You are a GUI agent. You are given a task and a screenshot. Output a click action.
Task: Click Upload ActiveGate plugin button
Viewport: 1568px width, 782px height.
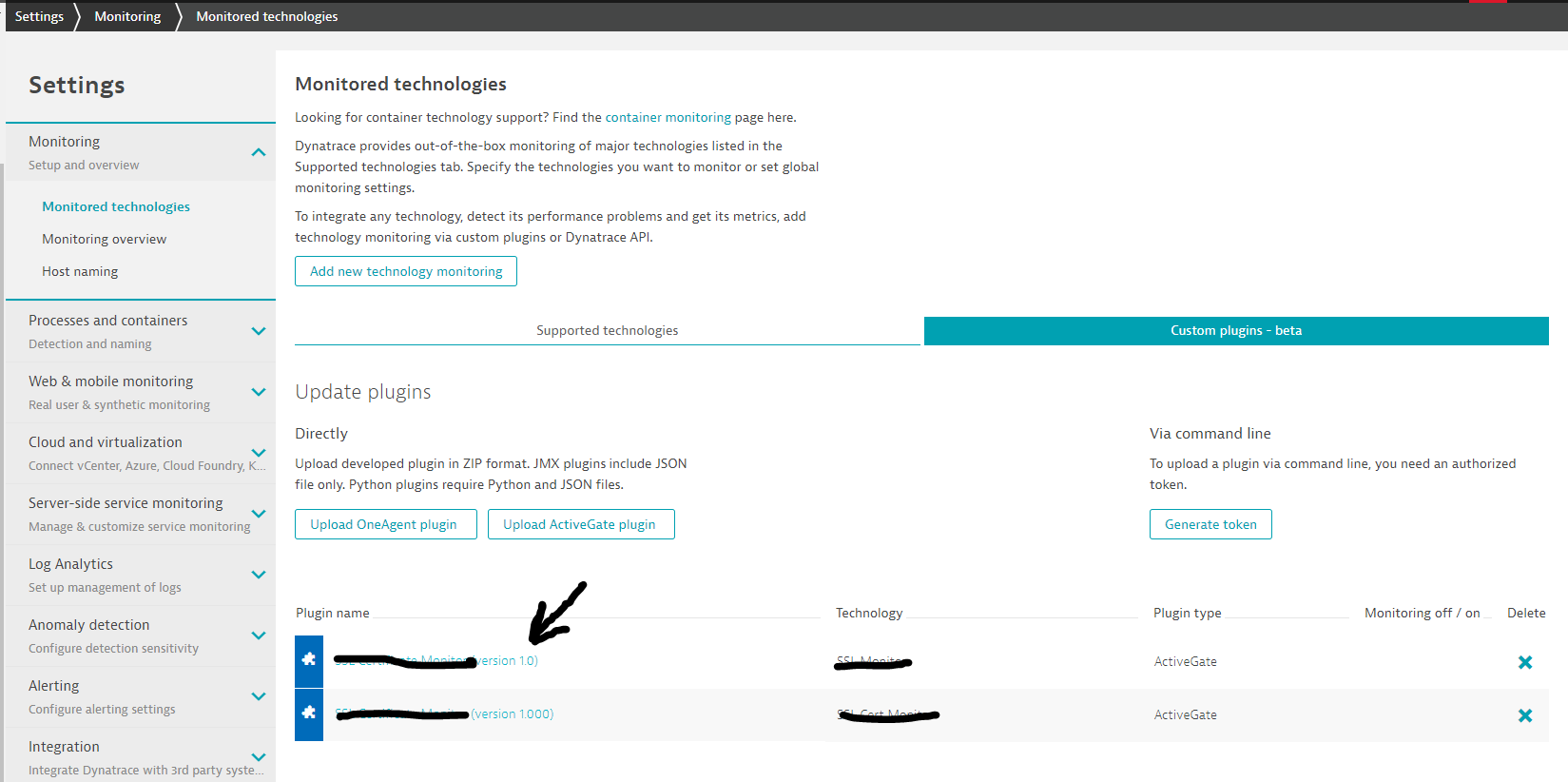pos(580,524)
